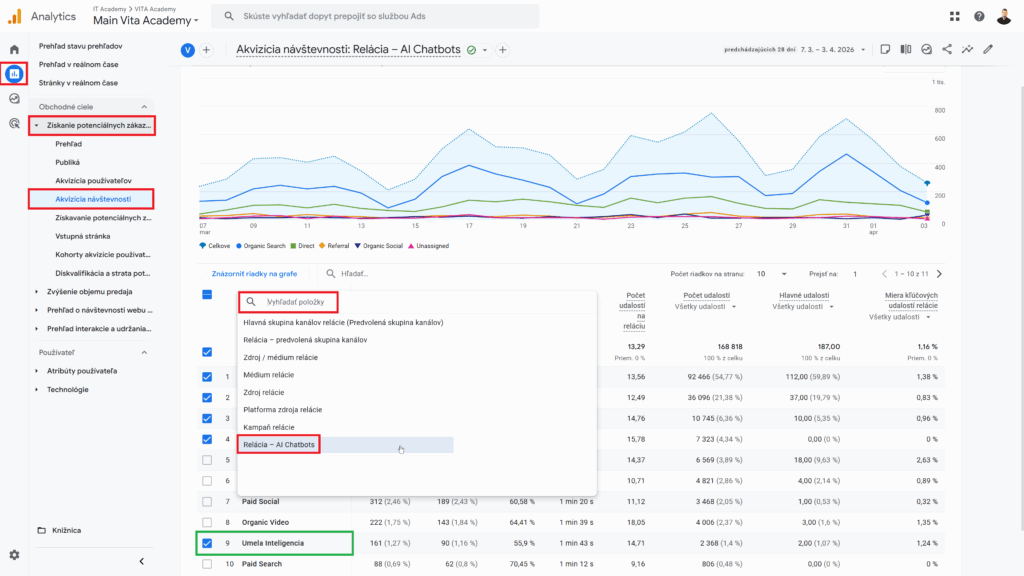
Task: Open the Home icon in the left rail
Action: (14, 50)
